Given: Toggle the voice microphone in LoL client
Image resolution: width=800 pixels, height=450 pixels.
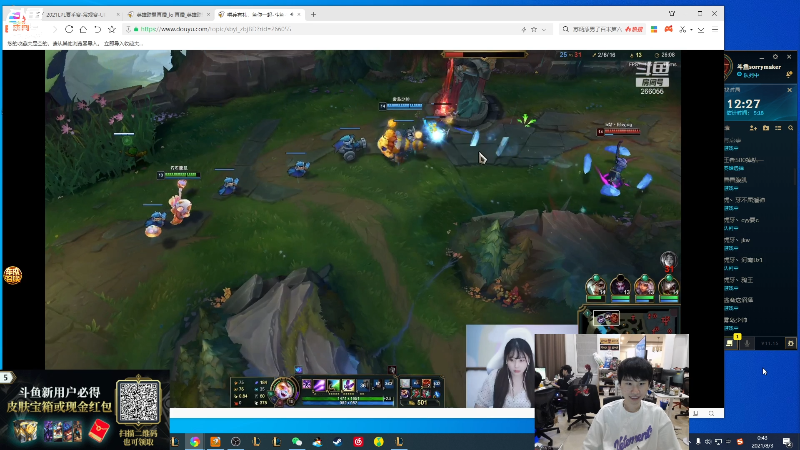Looking at the screenshot, I should 747,343.
